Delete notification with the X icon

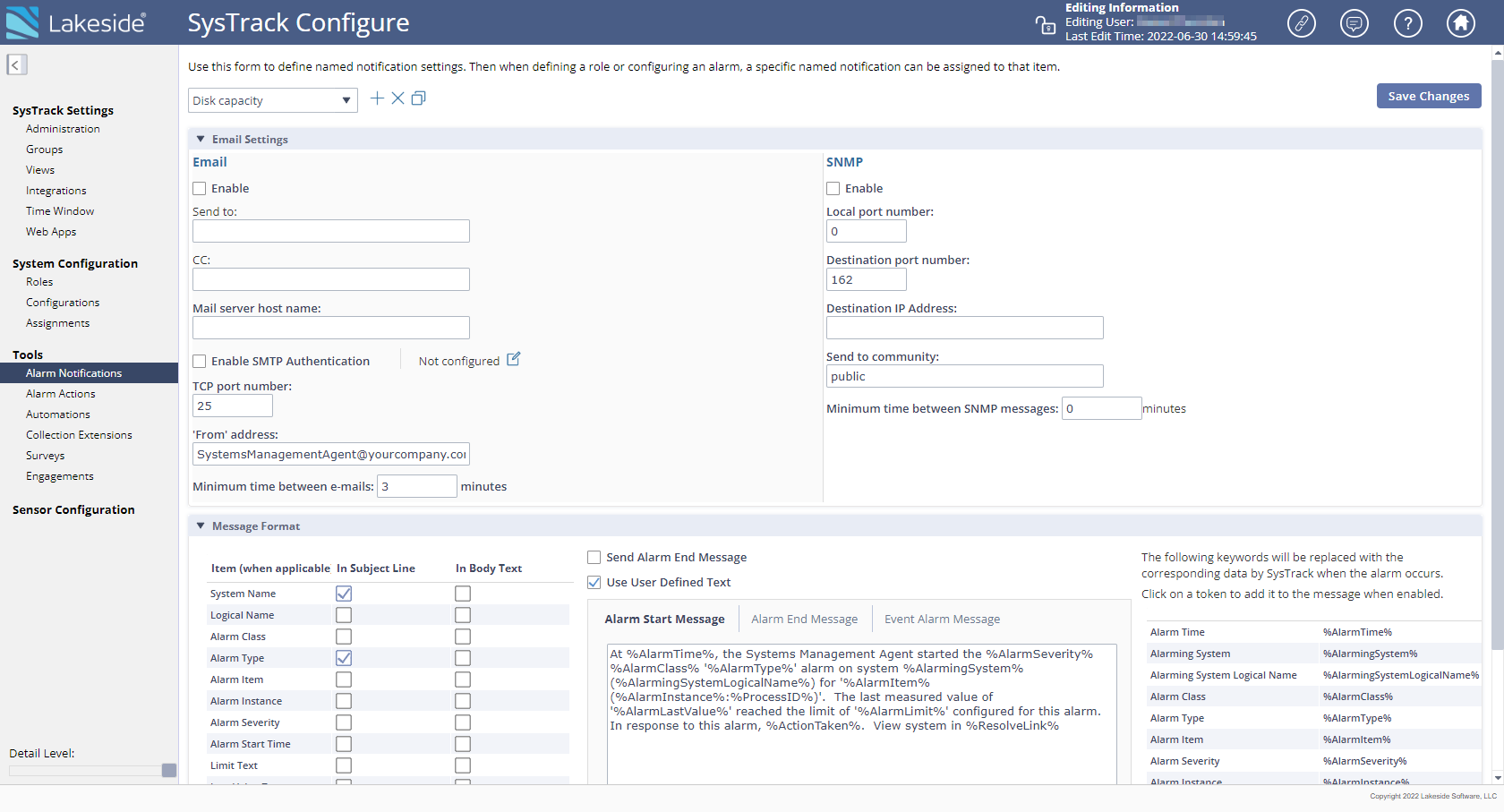pos(397,98)
